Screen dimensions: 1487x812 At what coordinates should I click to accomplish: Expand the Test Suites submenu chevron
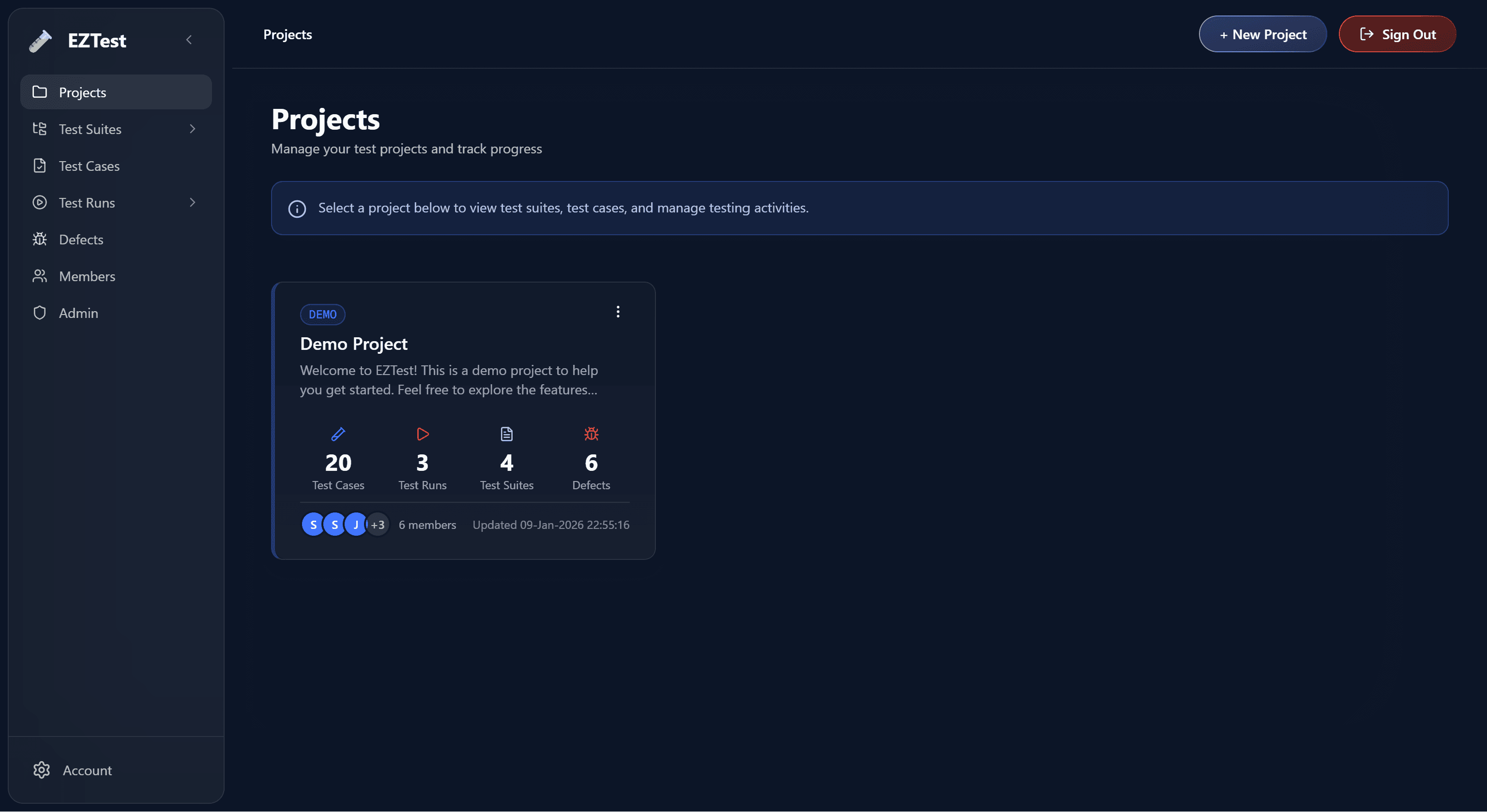pos(192,129)
